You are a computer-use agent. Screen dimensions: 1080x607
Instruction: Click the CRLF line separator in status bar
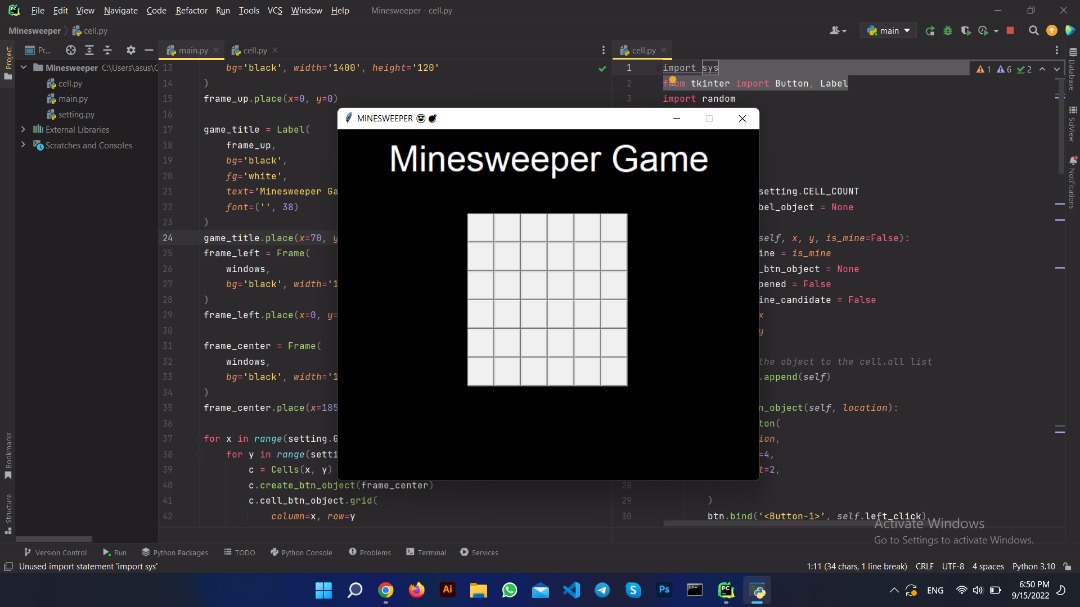coord(924,566)
